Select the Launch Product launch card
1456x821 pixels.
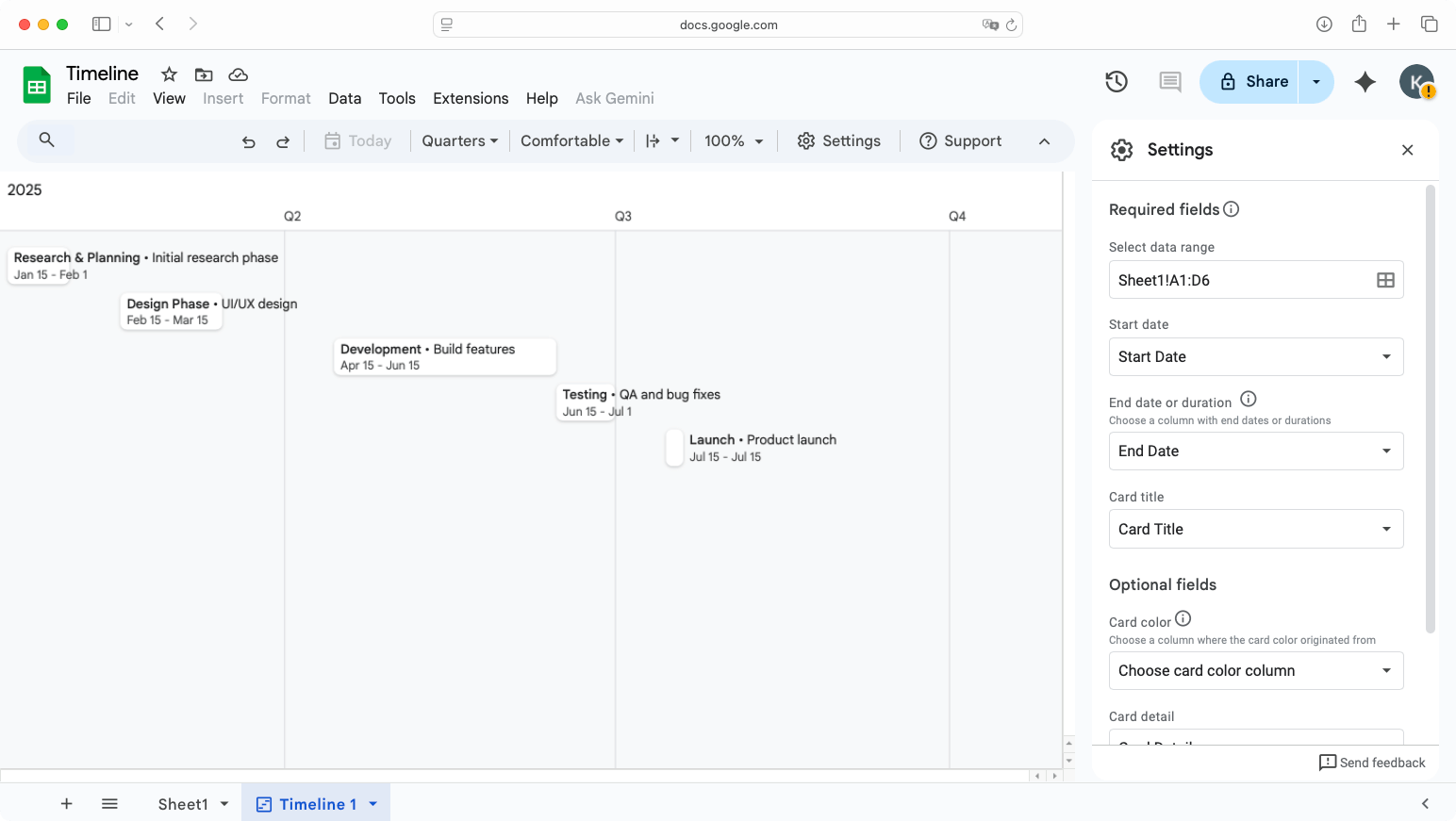pyautogui.click(x=674, y=448)
